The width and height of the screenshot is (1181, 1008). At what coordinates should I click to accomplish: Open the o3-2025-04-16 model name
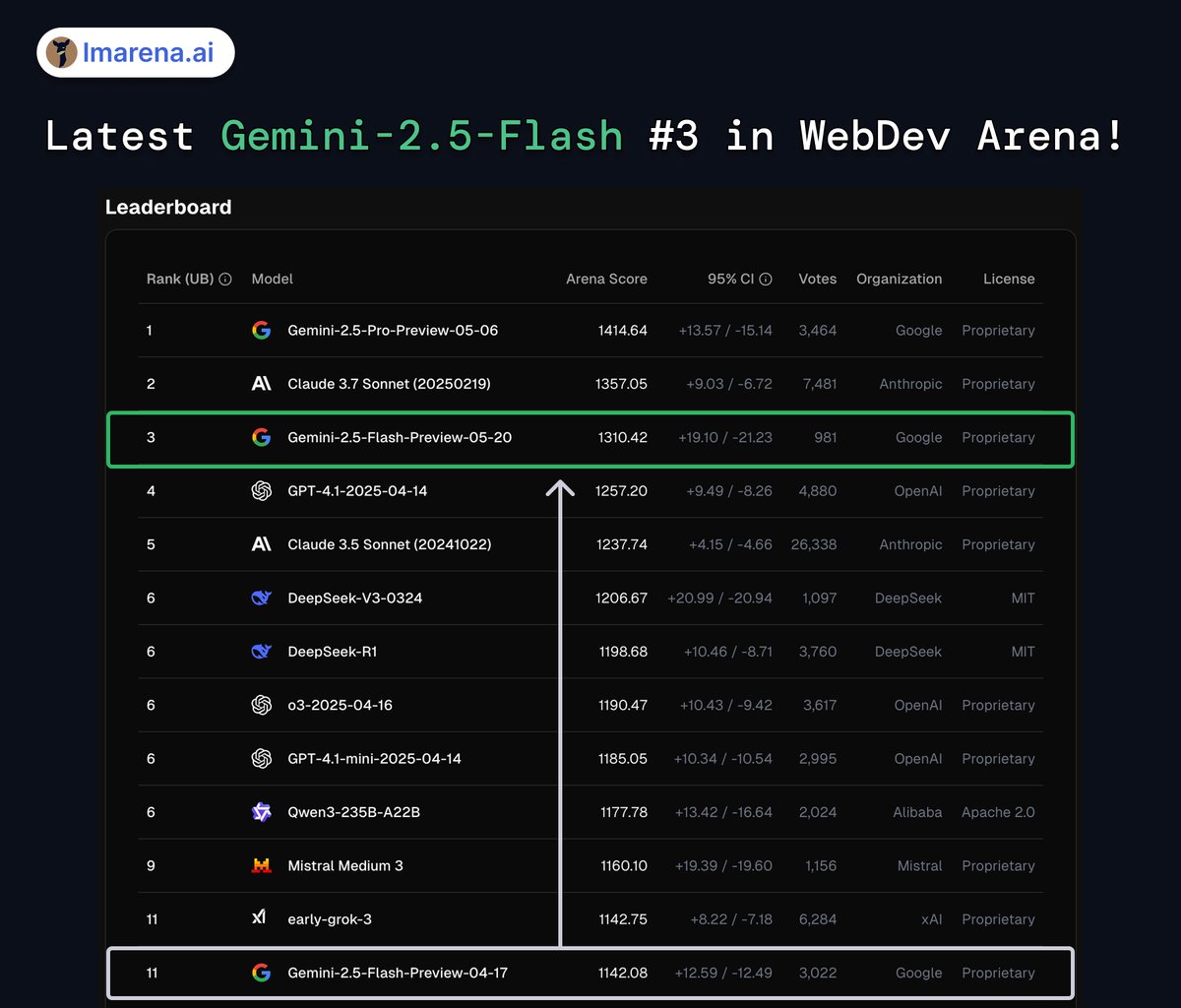(341, 705)
